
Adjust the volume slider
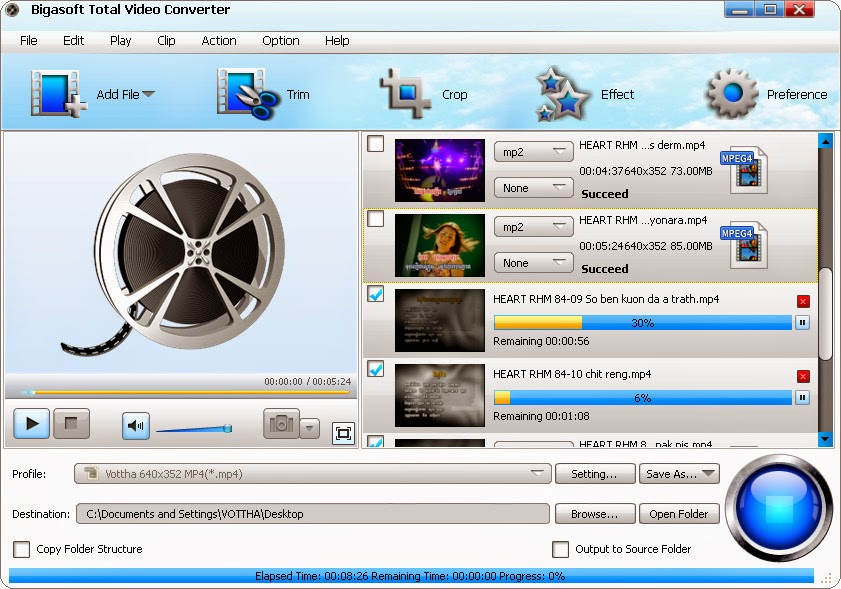click(x=194, y=429)
